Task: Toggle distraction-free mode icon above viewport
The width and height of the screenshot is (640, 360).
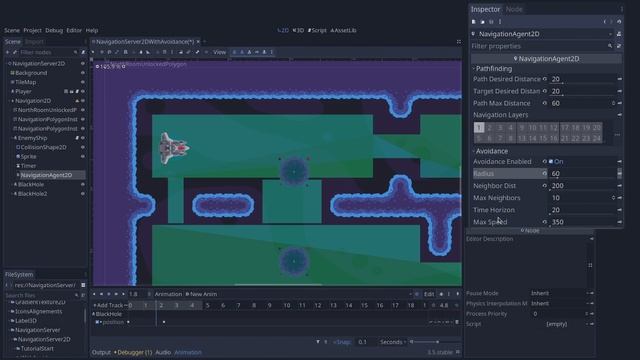Action: pos(459,42)
